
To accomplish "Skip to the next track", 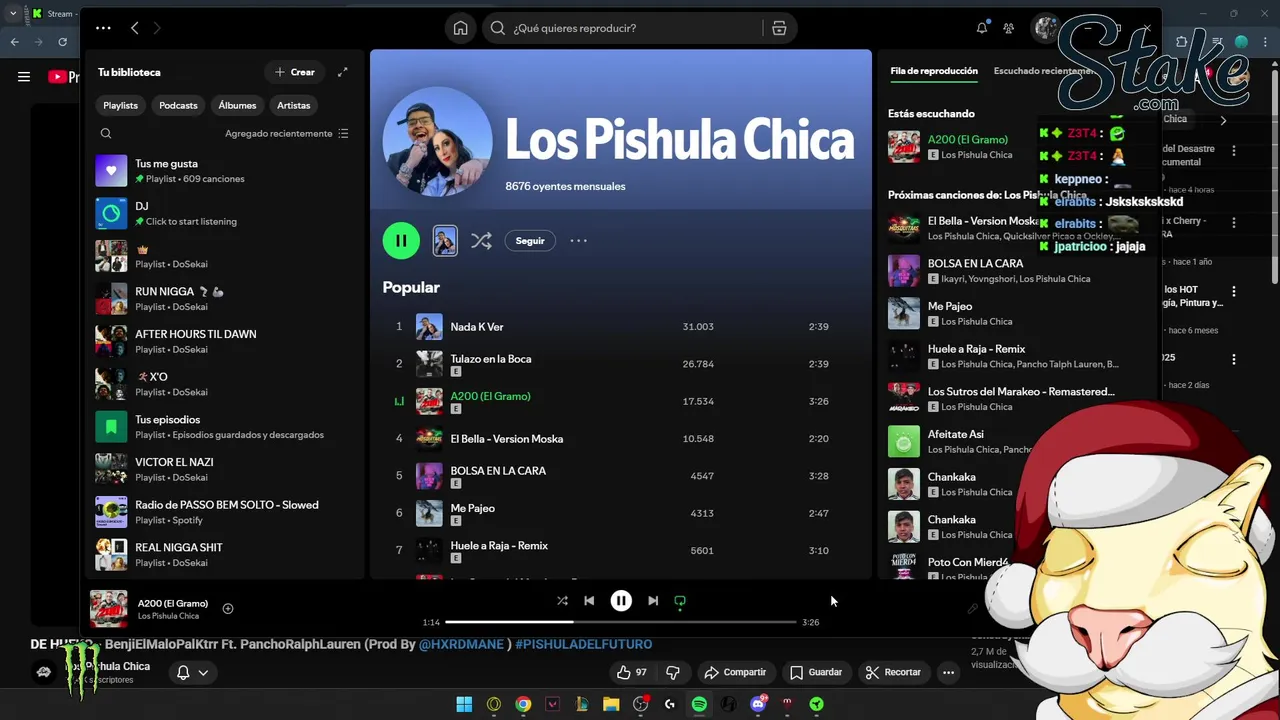I will pyautogui.click(x=653, y=601).
